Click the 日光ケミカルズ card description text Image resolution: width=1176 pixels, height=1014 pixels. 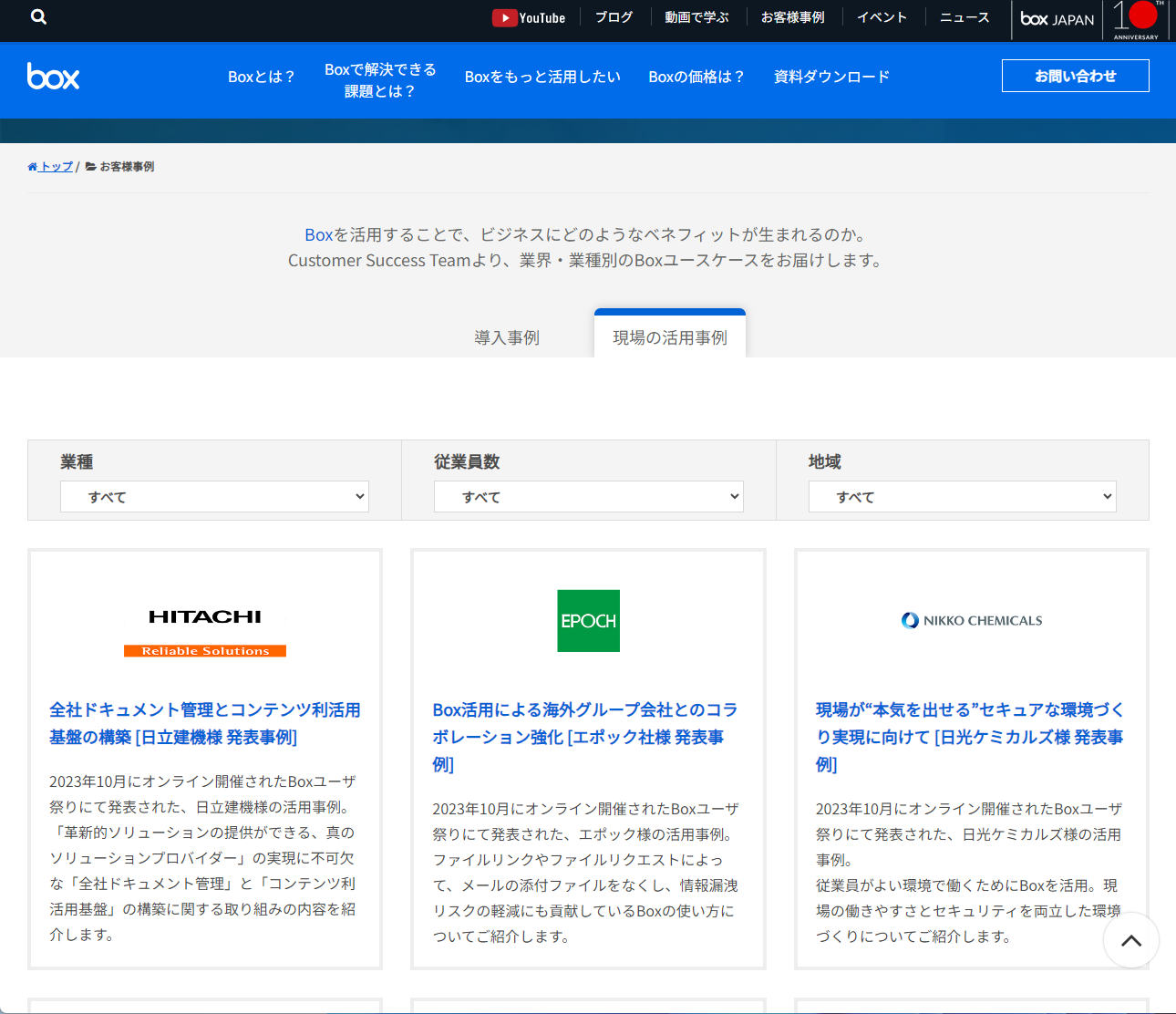(969, 873)
